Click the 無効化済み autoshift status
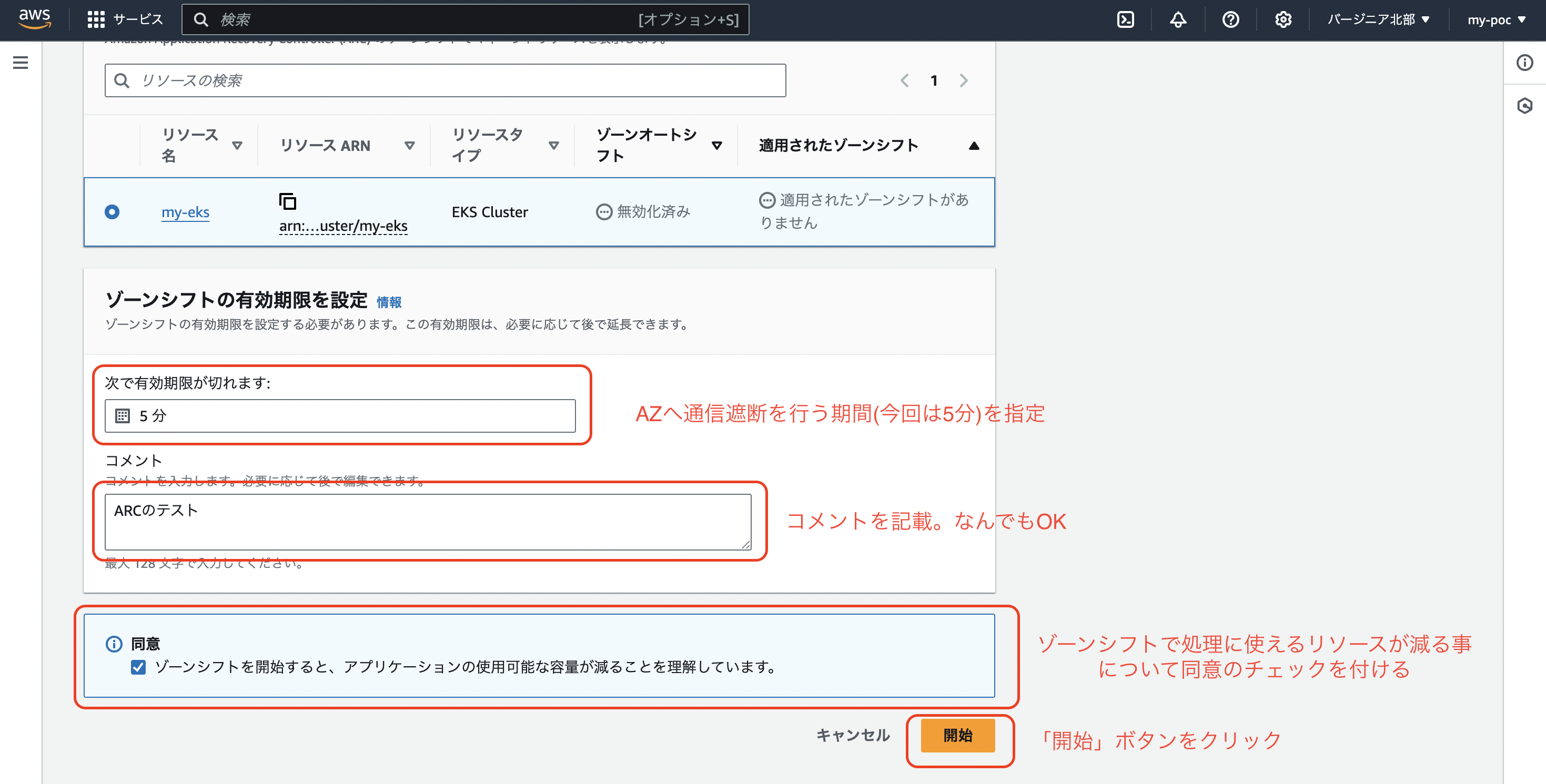This screenshot has height=784, width=1546. tap(643, 212)
